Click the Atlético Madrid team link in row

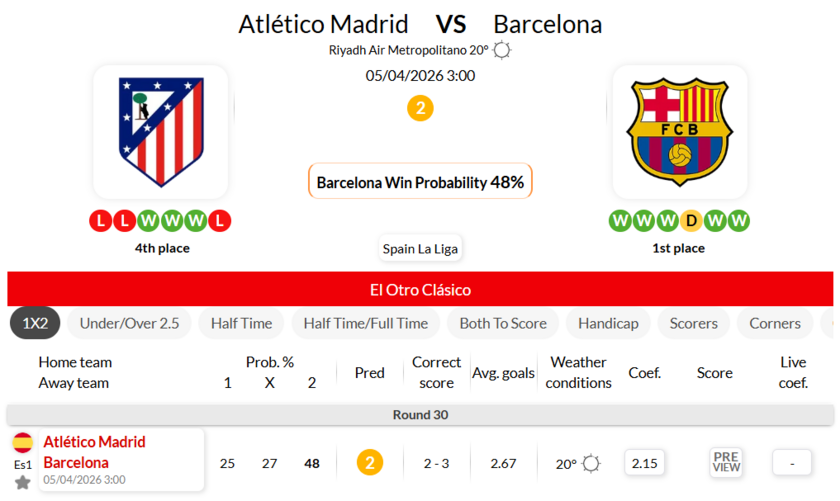94,442
